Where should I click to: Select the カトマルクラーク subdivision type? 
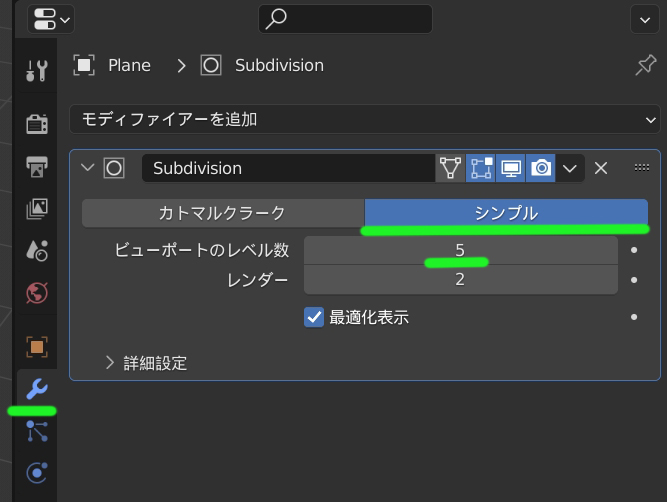coord(223,213)
